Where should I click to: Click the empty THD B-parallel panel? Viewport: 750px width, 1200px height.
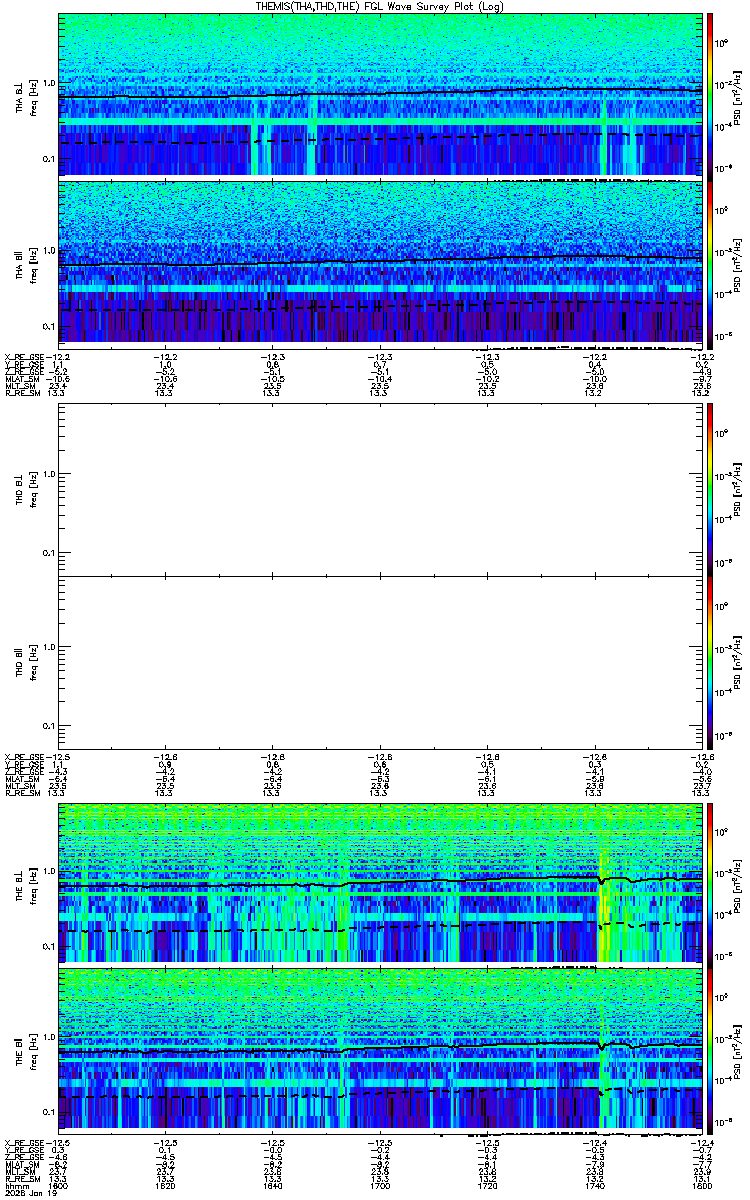click(x=379, y=661)
